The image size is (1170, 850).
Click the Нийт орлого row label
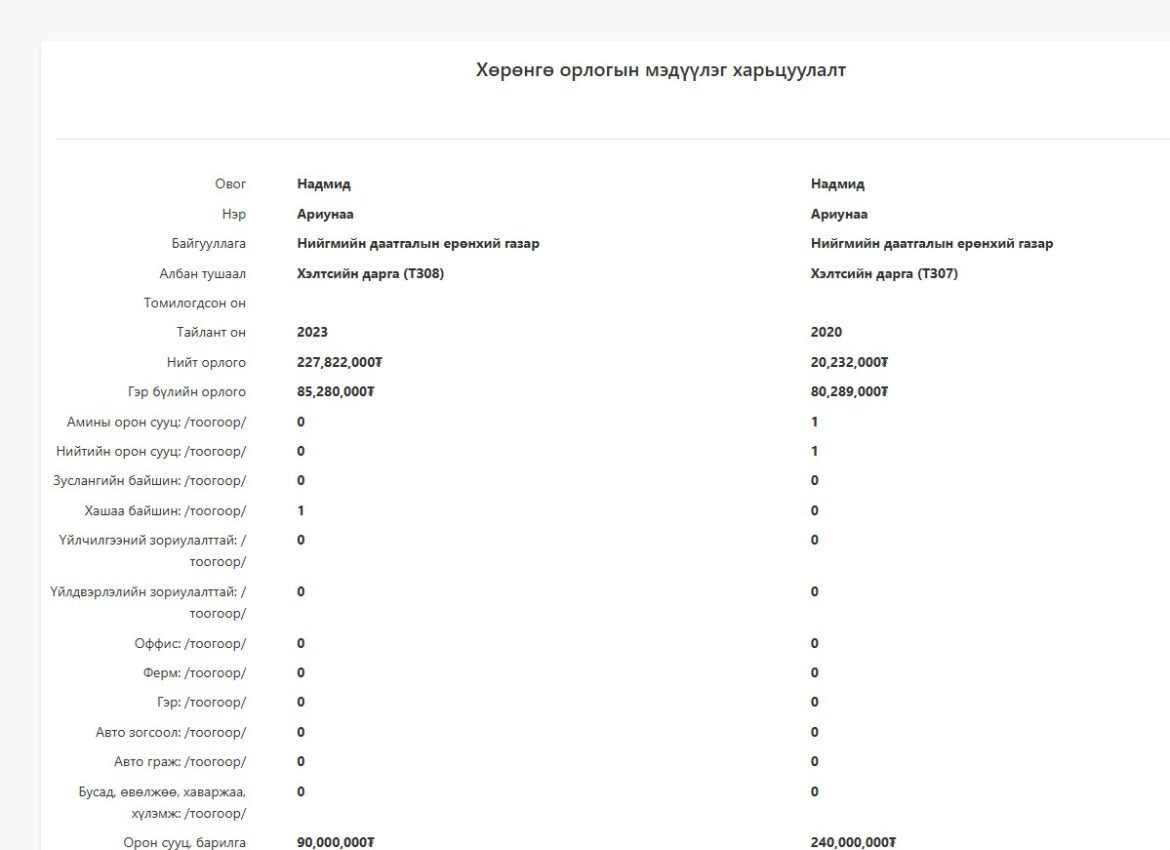coord(206,362)
